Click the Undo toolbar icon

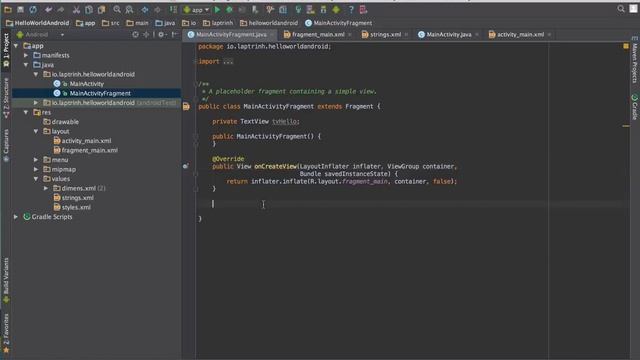coord(49,9)
